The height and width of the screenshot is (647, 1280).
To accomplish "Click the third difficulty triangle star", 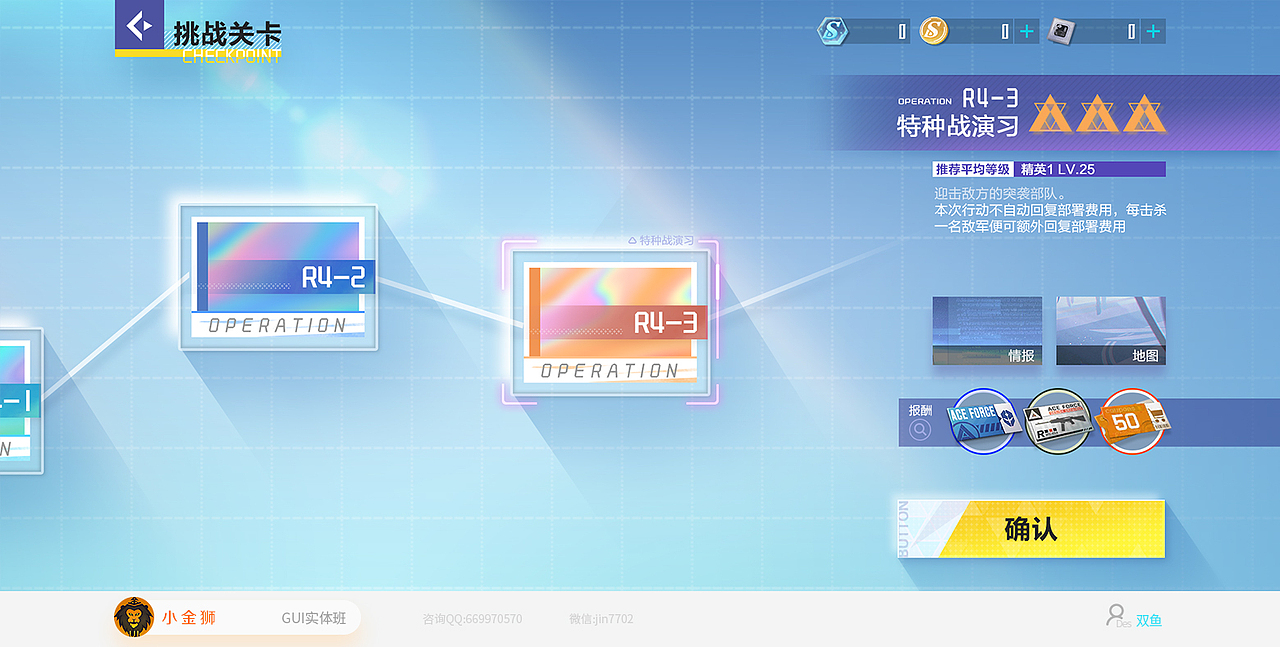I will pyautogui.click(x=1144, y=115).
